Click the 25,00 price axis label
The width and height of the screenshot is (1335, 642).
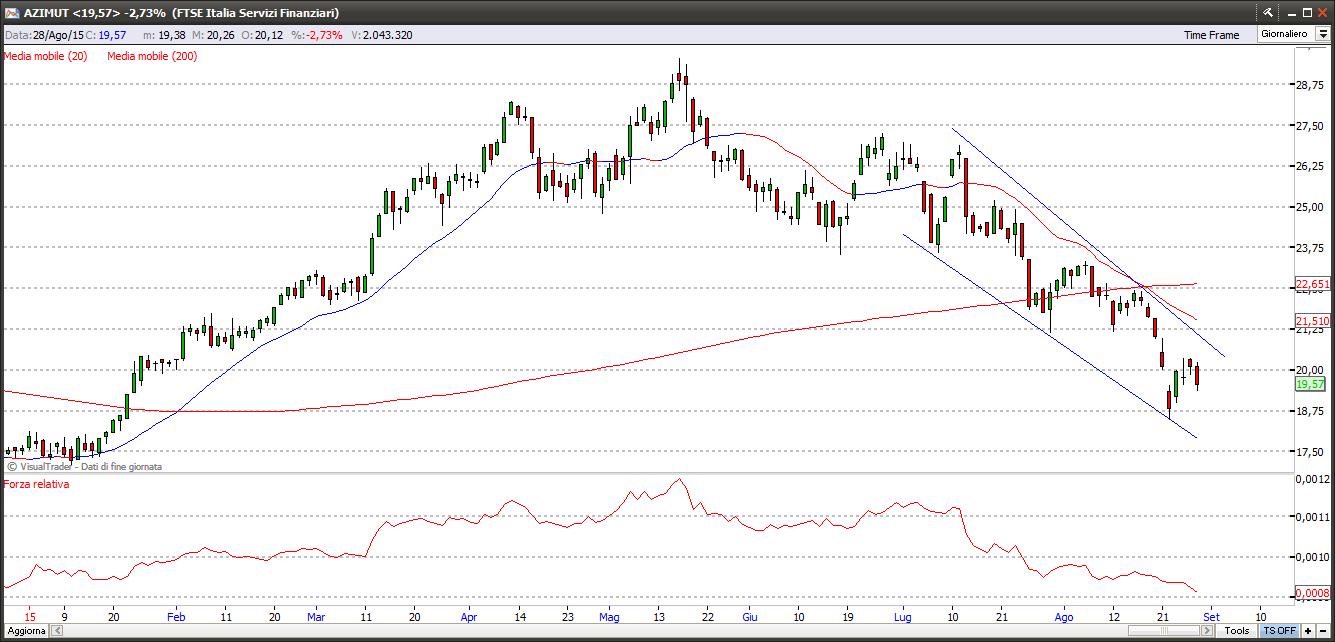pos(1309,207)
